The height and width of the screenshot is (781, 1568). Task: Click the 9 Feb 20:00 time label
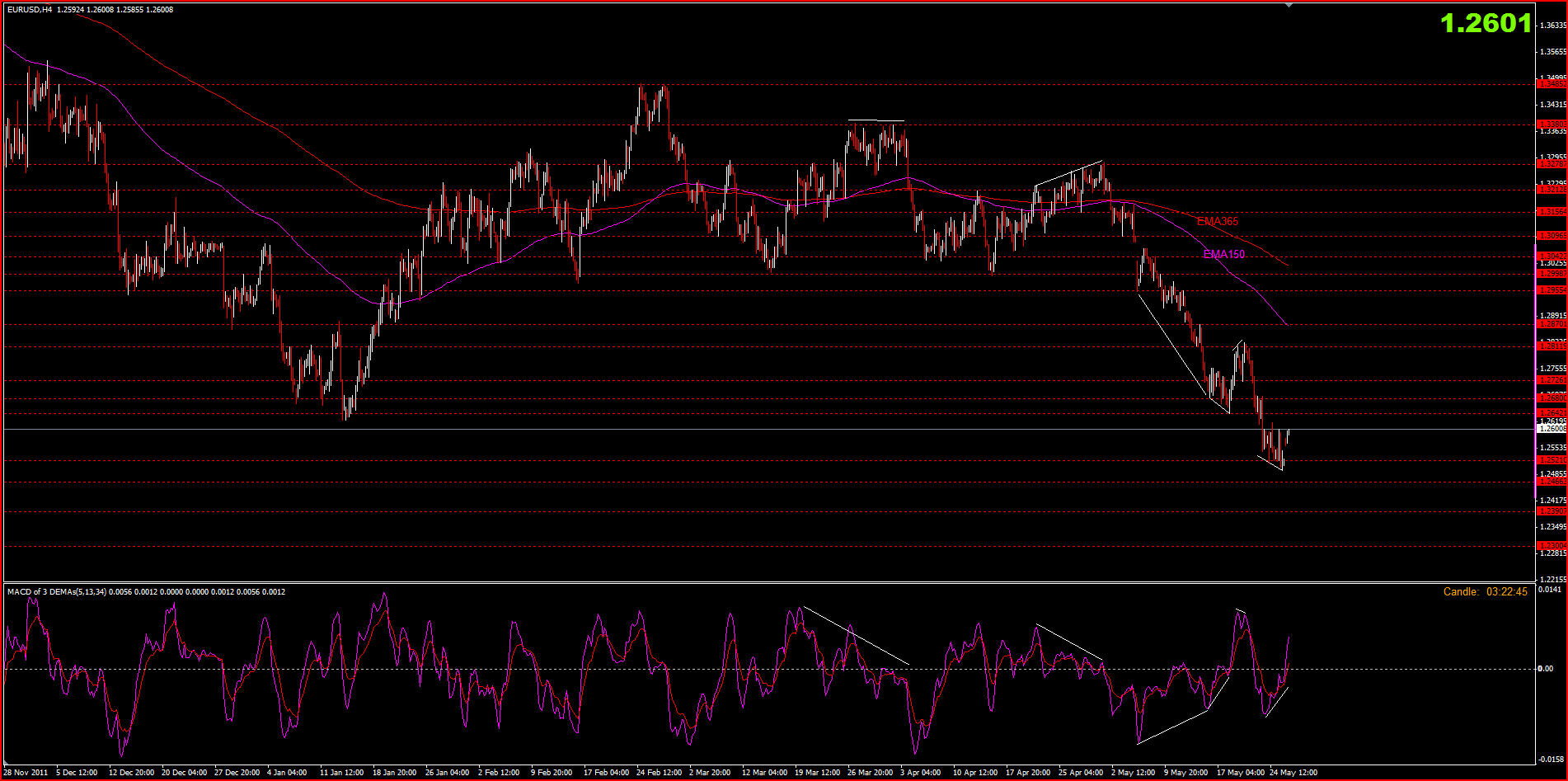tap(552, 773)
